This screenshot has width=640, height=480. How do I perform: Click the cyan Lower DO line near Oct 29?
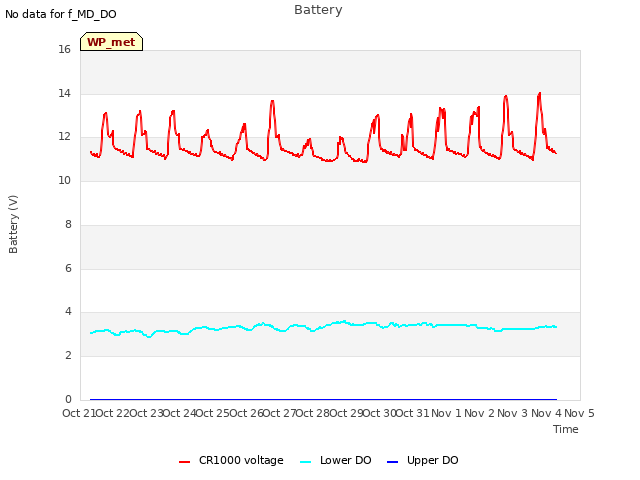pyautogui.click(x=344, y=322)
